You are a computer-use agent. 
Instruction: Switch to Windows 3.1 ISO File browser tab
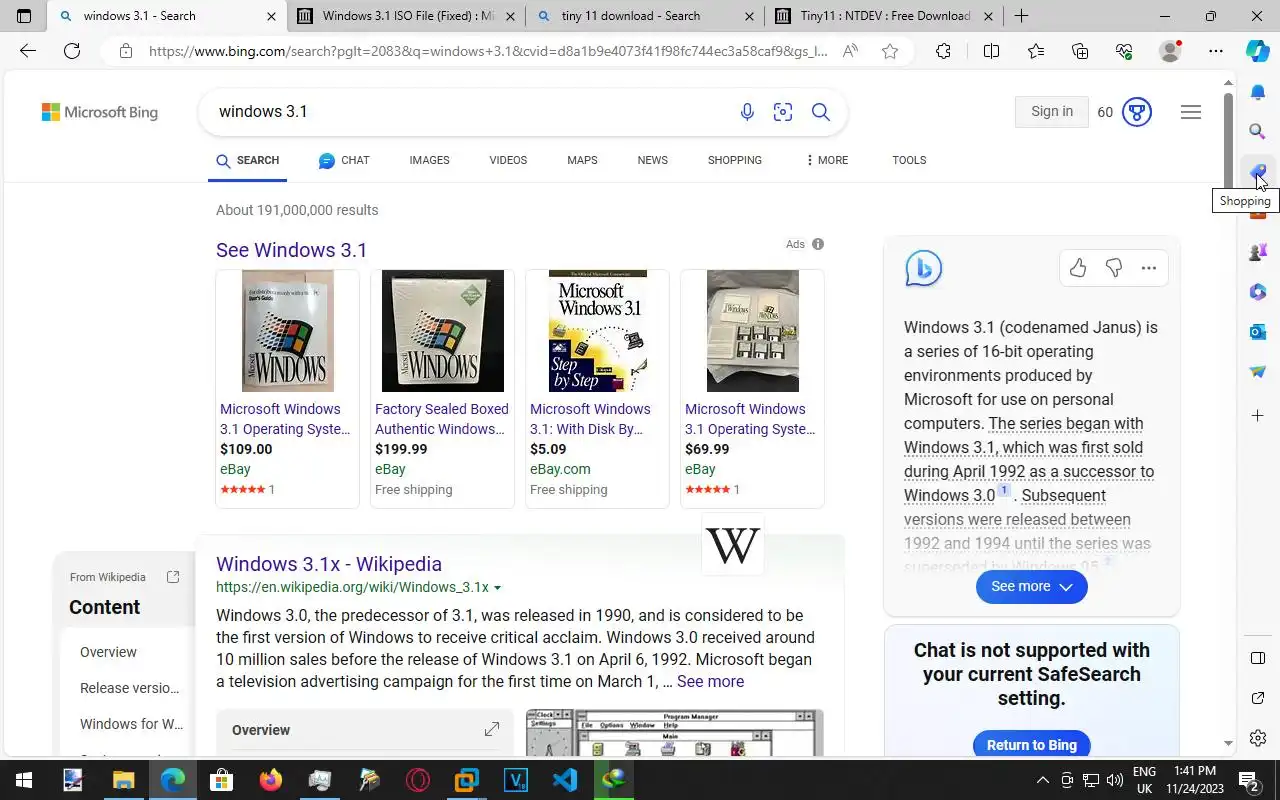[x=405, y=16]
